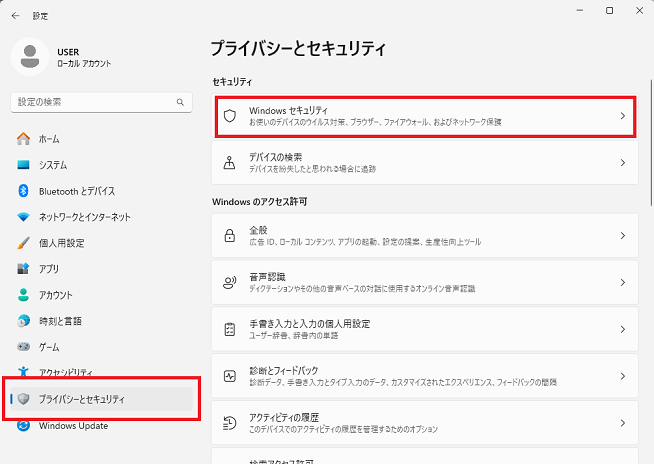Expand 全般 settings with its chevron arrow
Viewport: 654px width, 464px height.
(x=622, y=236)
